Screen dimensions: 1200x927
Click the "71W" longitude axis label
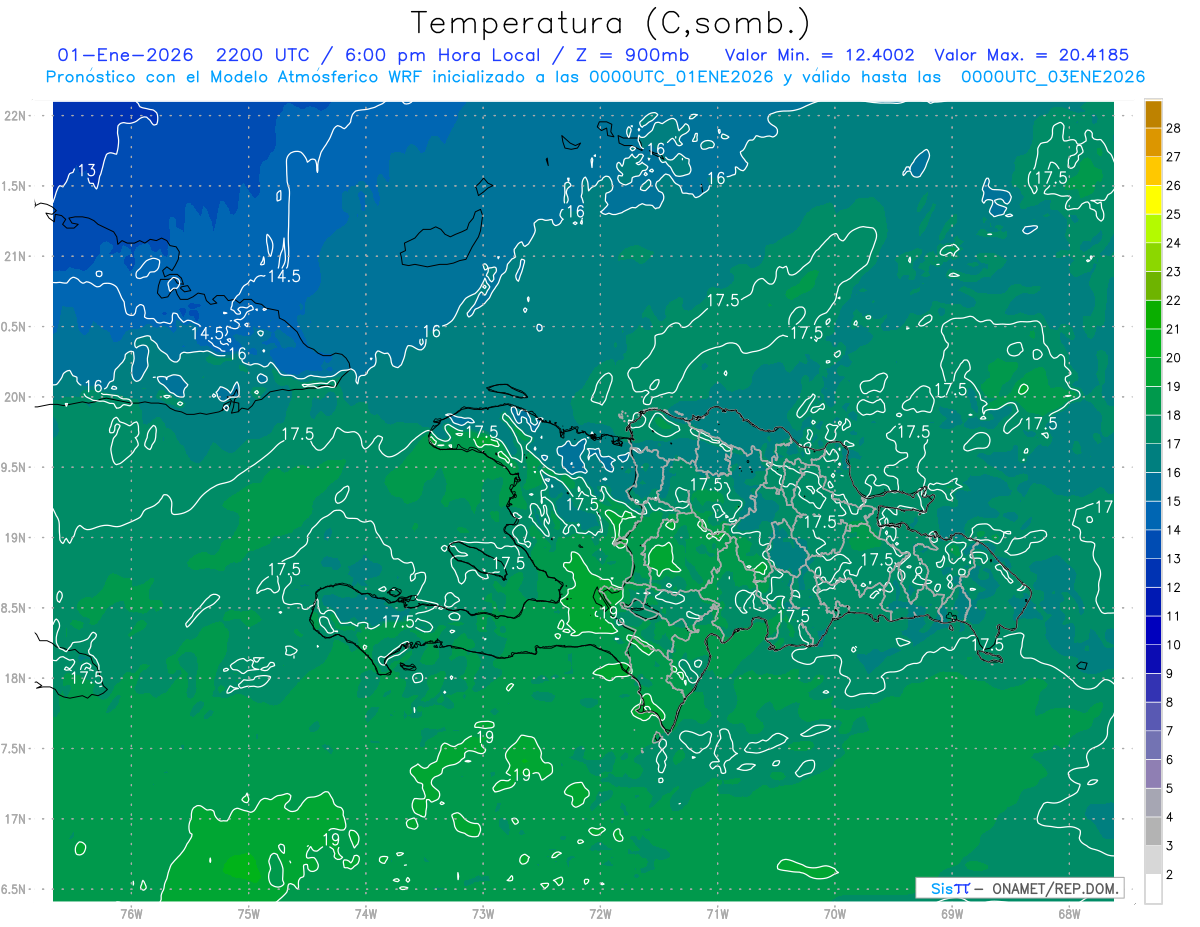(717, 914)
